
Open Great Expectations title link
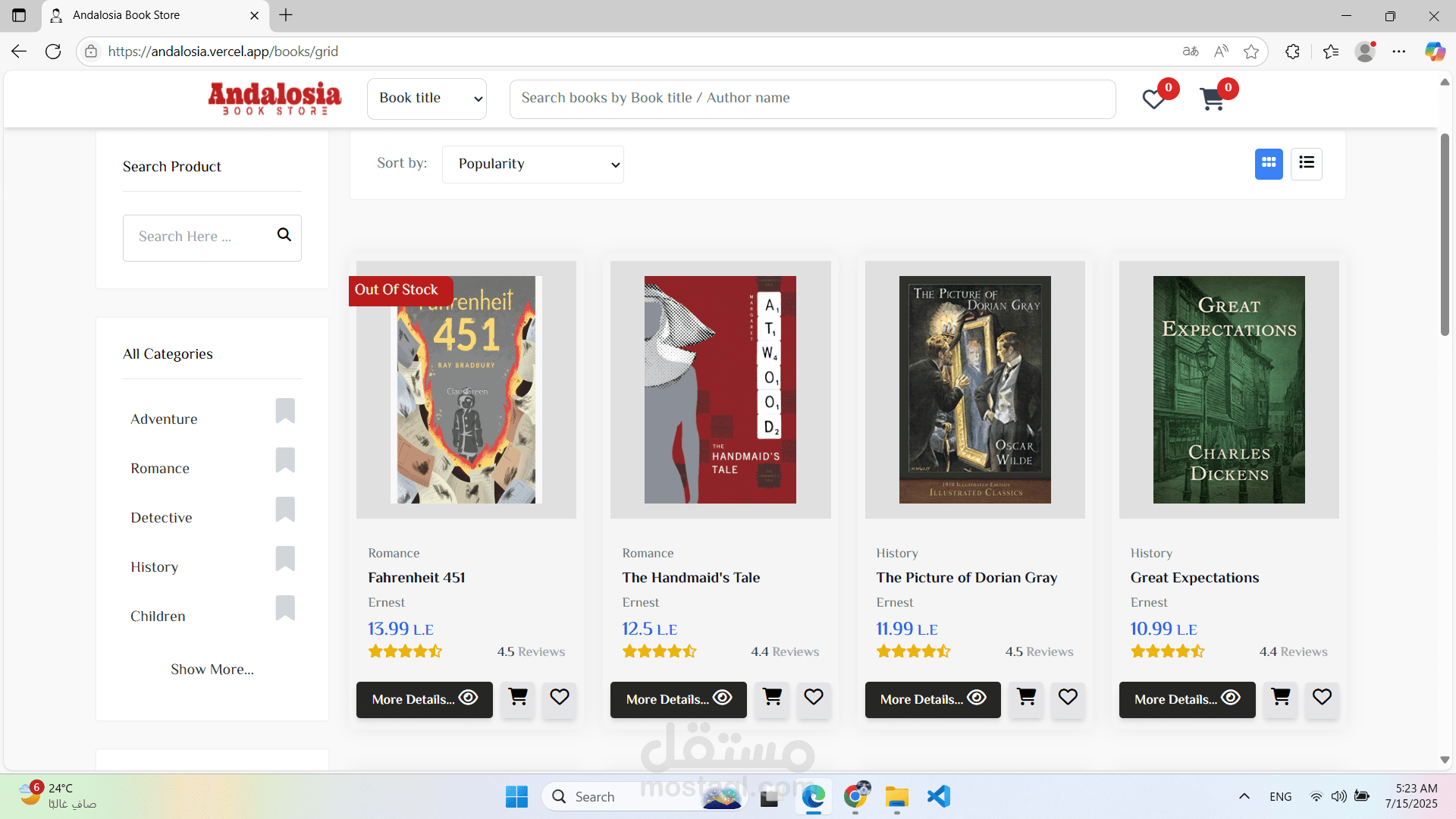[1194, 578]
